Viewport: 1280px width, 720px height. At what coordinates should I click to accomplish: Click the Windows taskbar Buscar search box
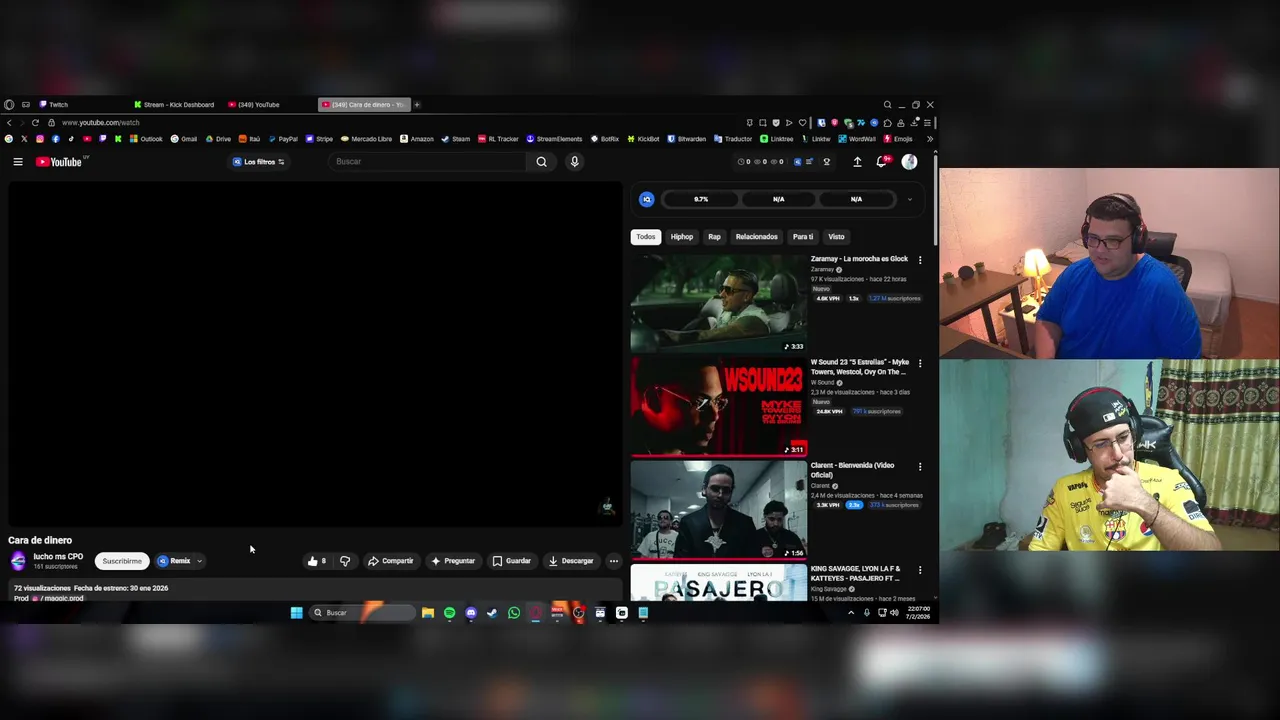[x=362, y=613]
